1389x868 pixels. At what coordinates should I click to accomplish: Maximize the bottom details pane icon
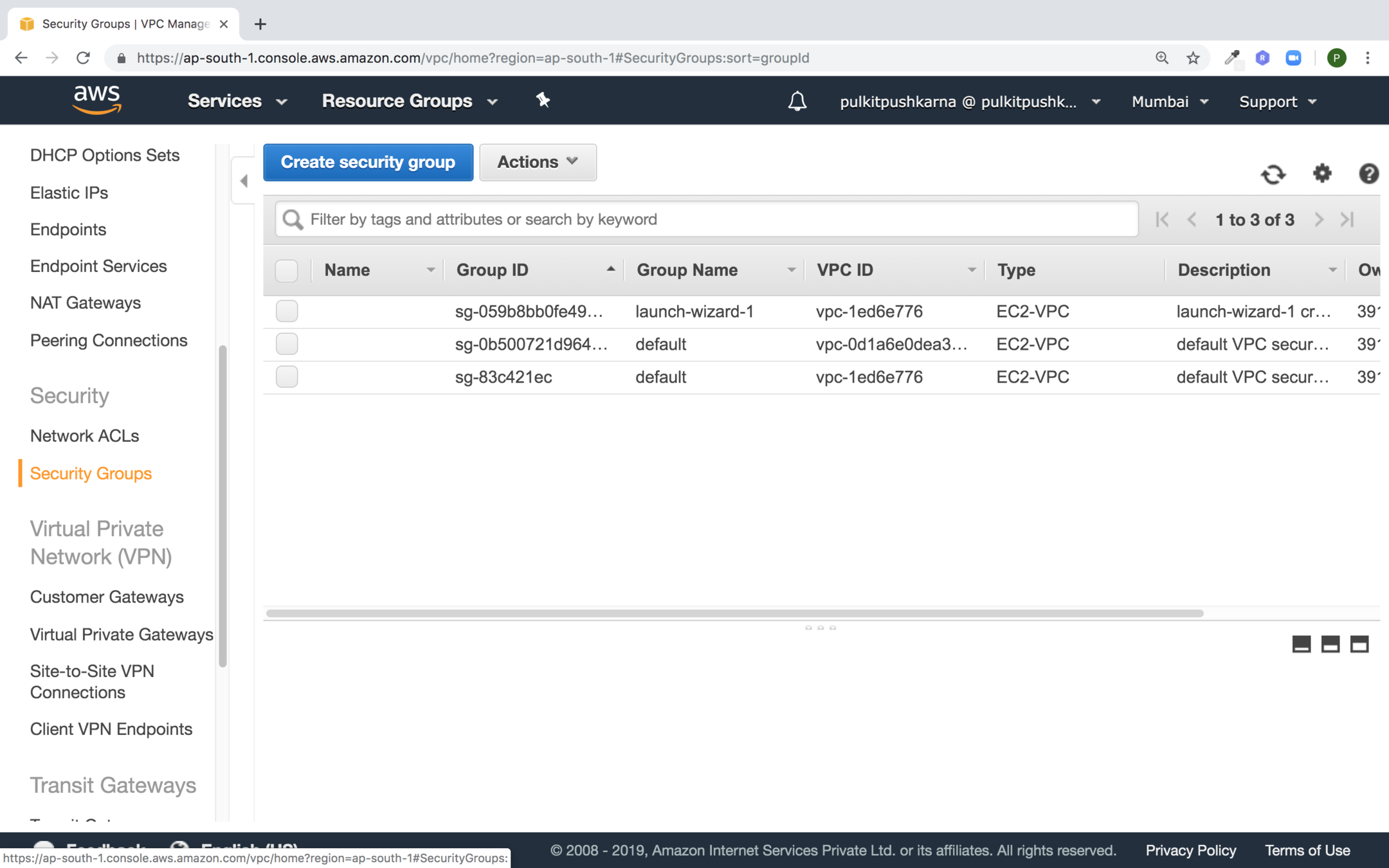tap(1359, 644)
